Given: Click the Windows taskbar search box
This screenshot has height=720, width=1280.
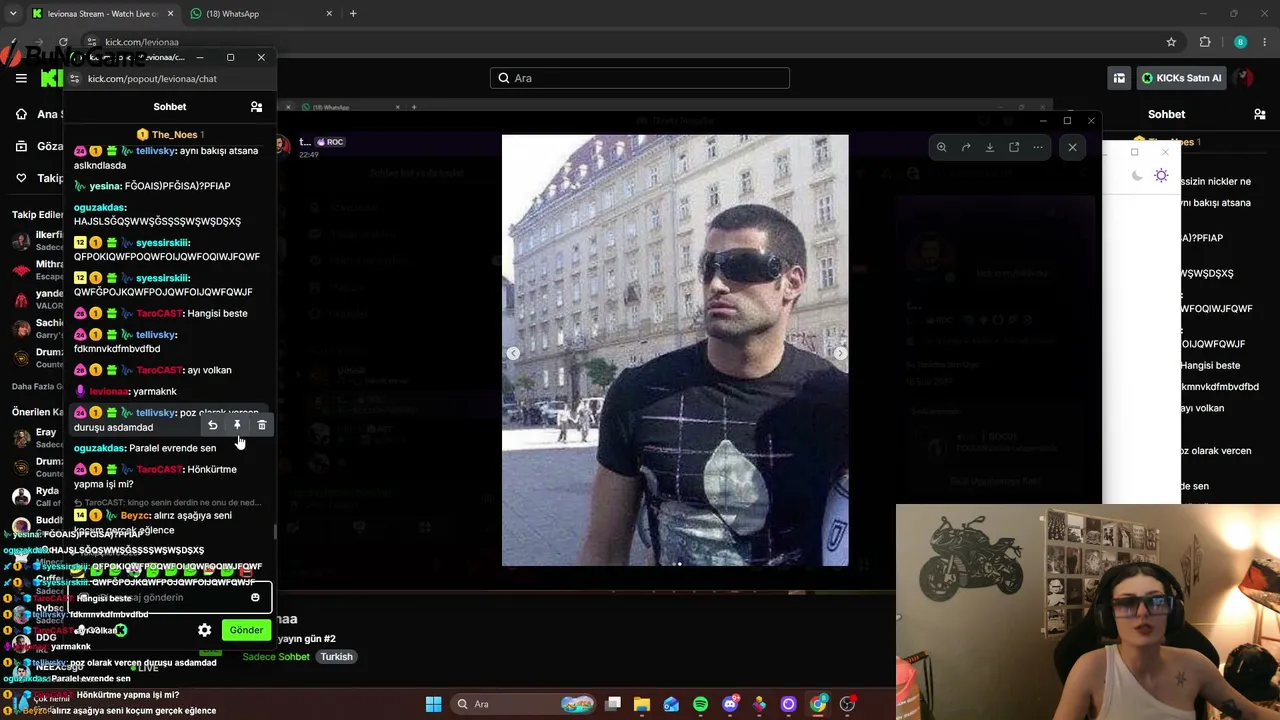Looking at the screenshot, I should click(x=524, y=704).
